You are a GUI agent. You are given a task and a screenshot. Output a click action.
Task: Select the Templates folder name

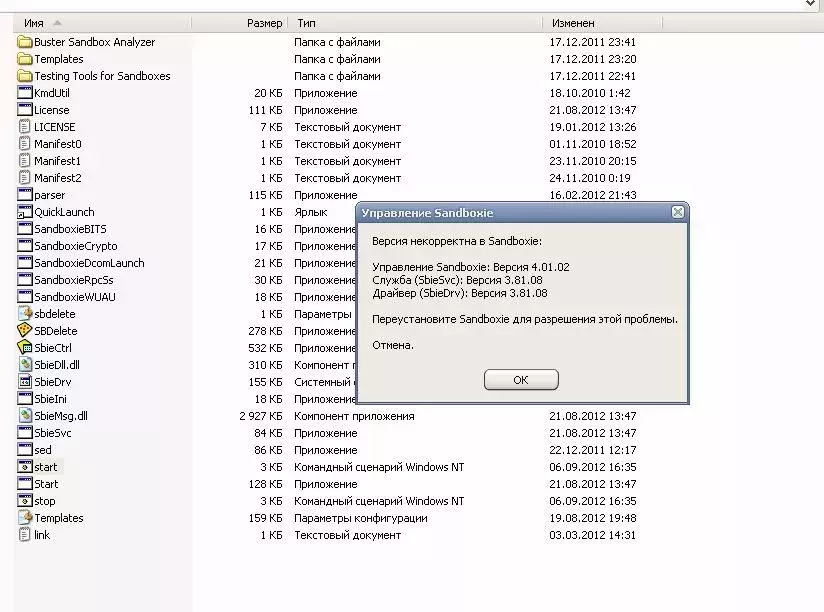pos(59,59)
